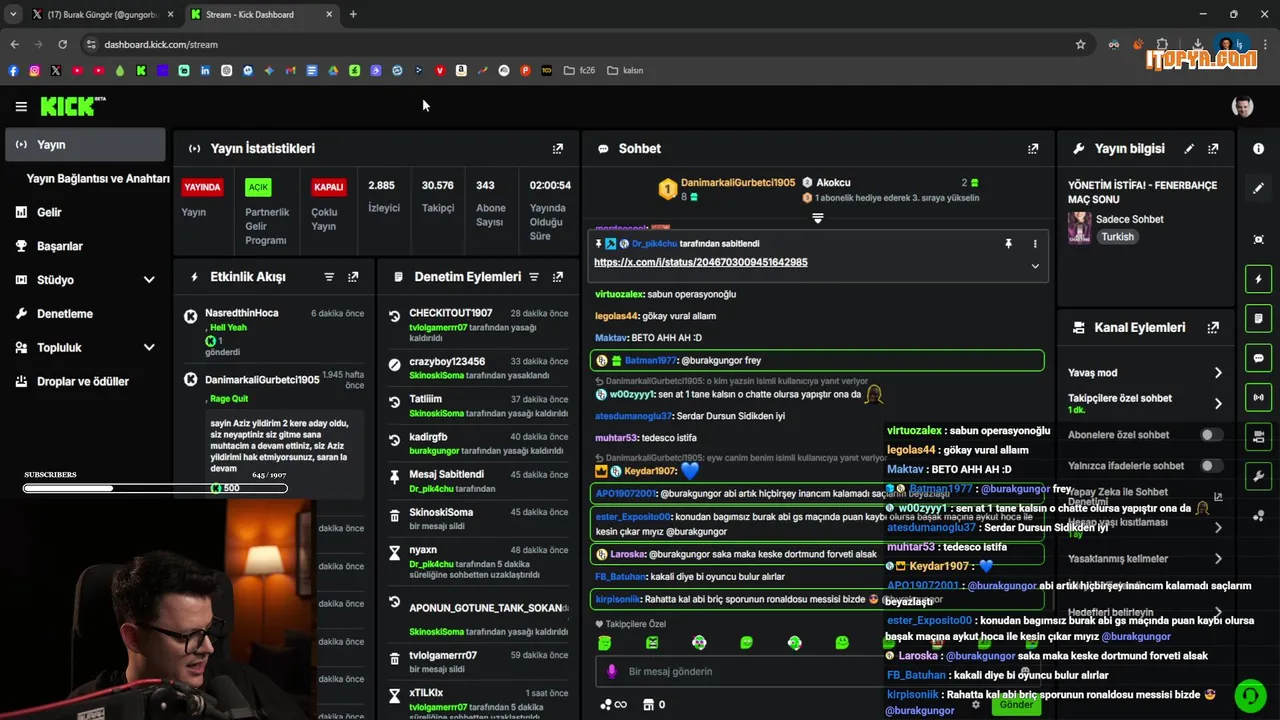Image resolution: width=1280 pixels, height=720 pixels.
Task: Open DanimarkaliGurbetci1905 in gift leaderboard
Action: pyautogui.click(x=737, y=183)
